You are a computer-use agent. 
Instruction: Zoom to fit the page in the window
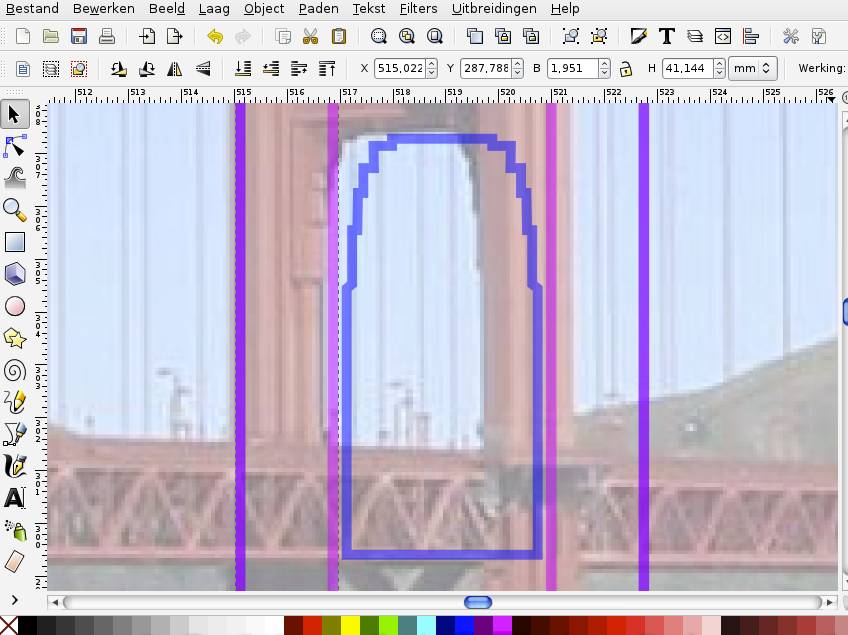pos(435,36)
